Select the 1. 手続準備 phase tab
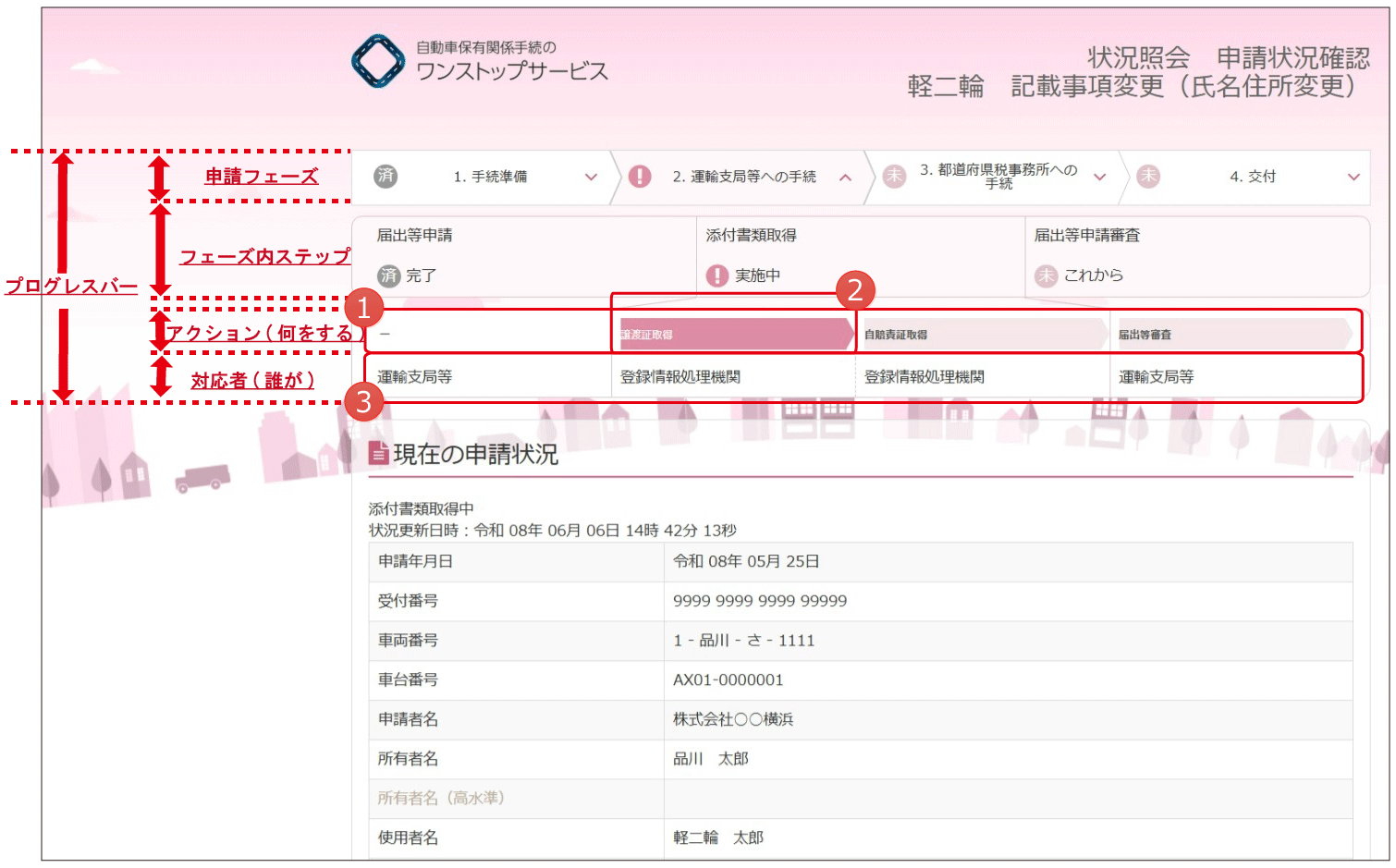The width and height of the screenshot is (1396, 868). (x=490, y=177)
